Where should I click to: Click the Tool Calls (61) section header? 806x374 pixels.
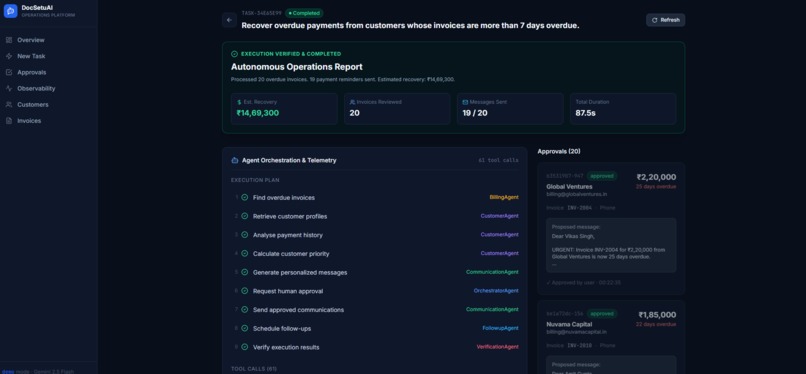tap(254, 369)
